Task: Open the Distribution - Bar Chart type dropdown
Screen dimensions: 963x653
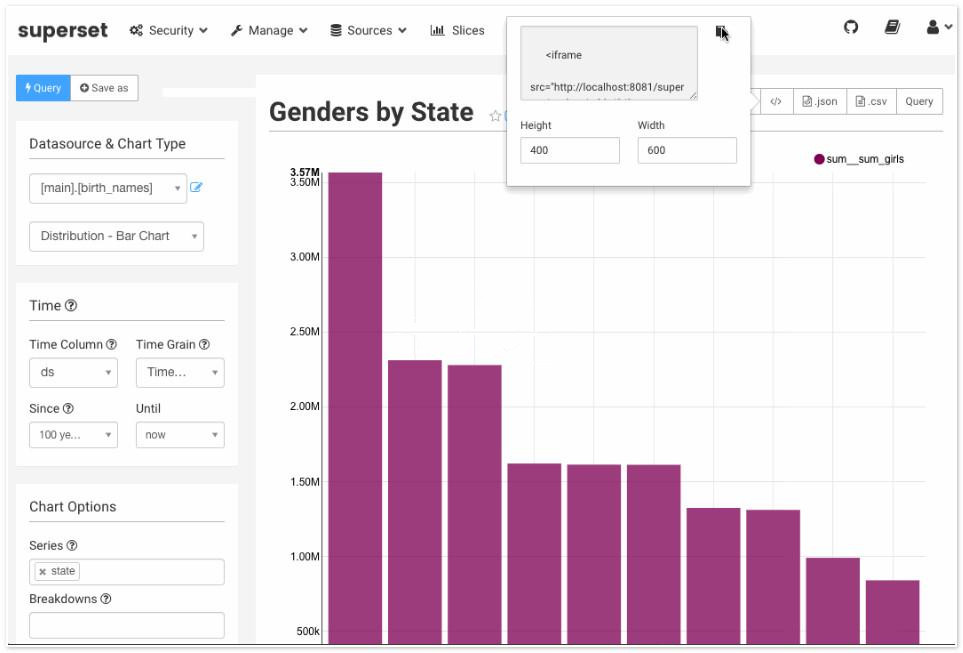Action: click(116, 236)
